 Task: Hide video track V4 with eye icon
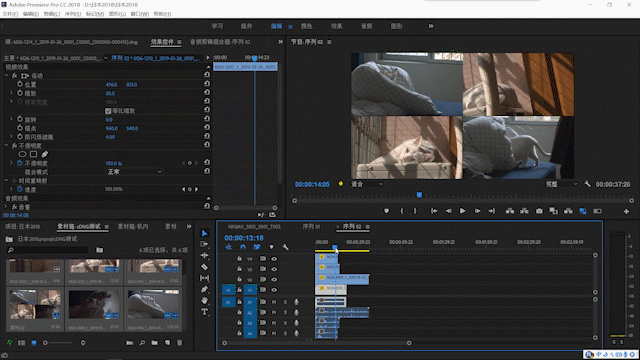pyautogui.click(x=274, y=259)
